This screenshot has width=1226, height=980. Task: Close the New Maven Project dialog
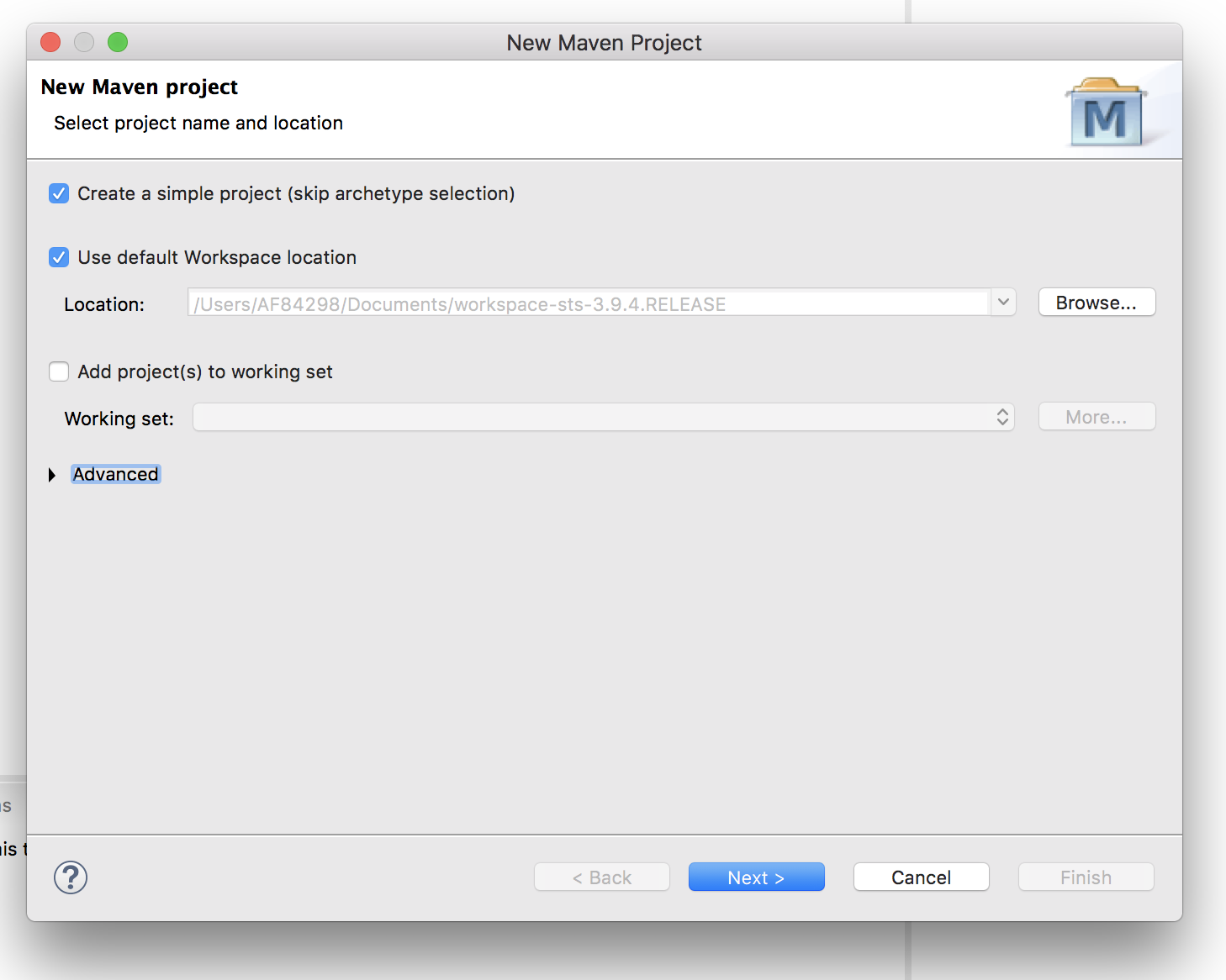coord(50,42)
